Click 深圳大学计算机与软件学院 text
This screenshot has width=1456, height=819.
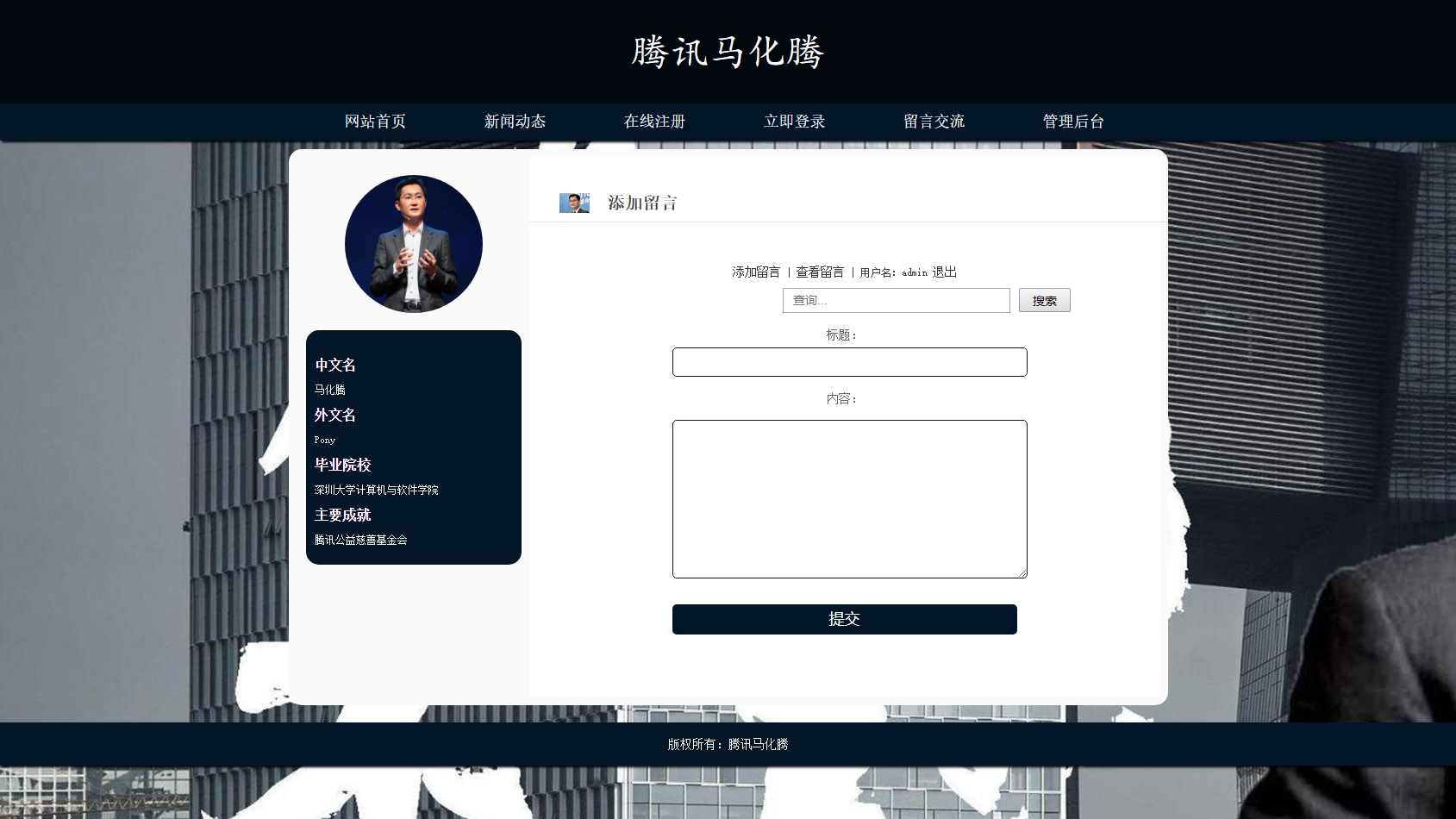click(x=376, y=490)
